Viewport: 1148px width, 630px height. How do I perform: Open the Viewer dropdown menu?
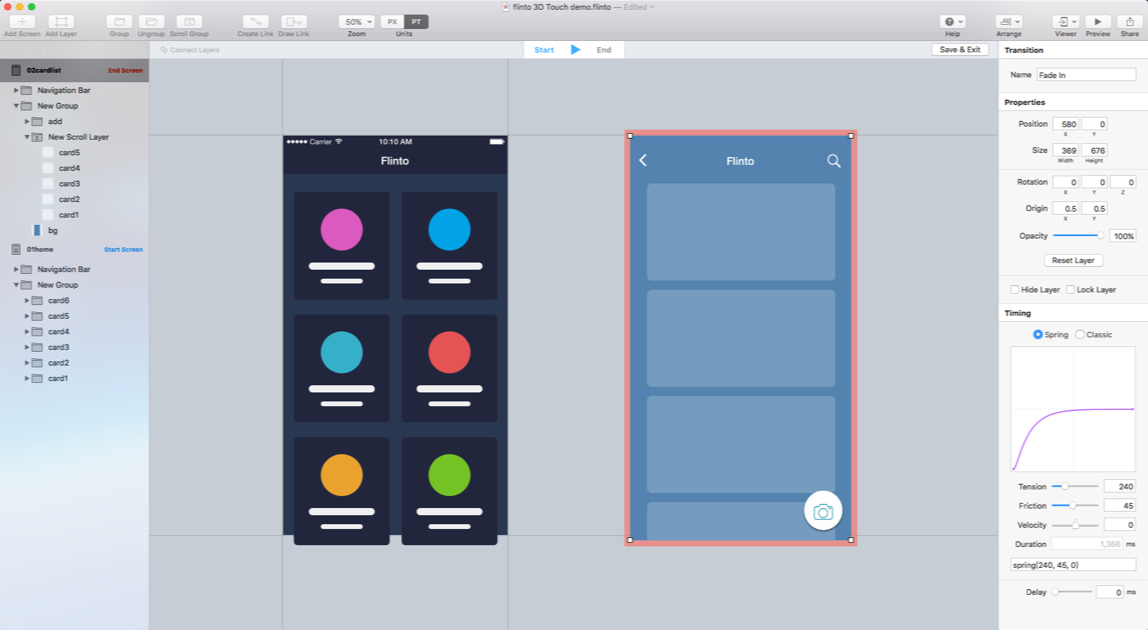[1065, 22]
